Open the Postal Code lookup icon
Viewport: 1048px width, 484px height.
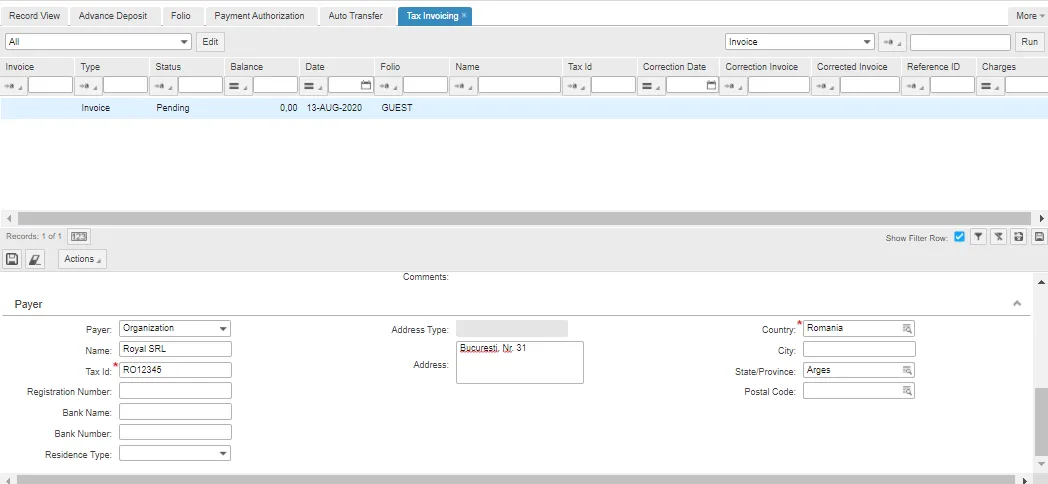point(907,391)
